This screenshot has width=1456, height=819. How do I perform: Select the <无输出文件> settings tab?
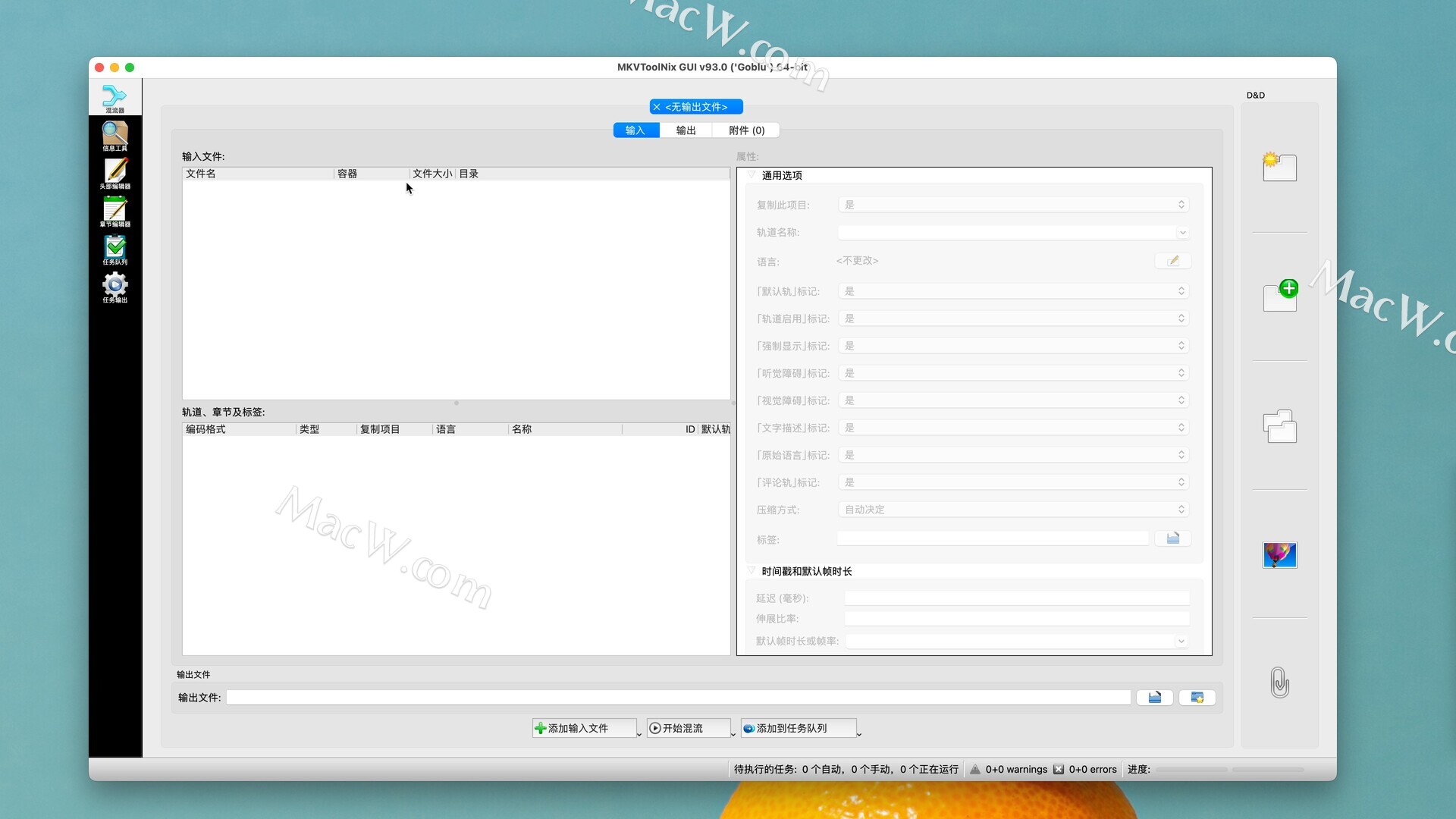[696, 107]
